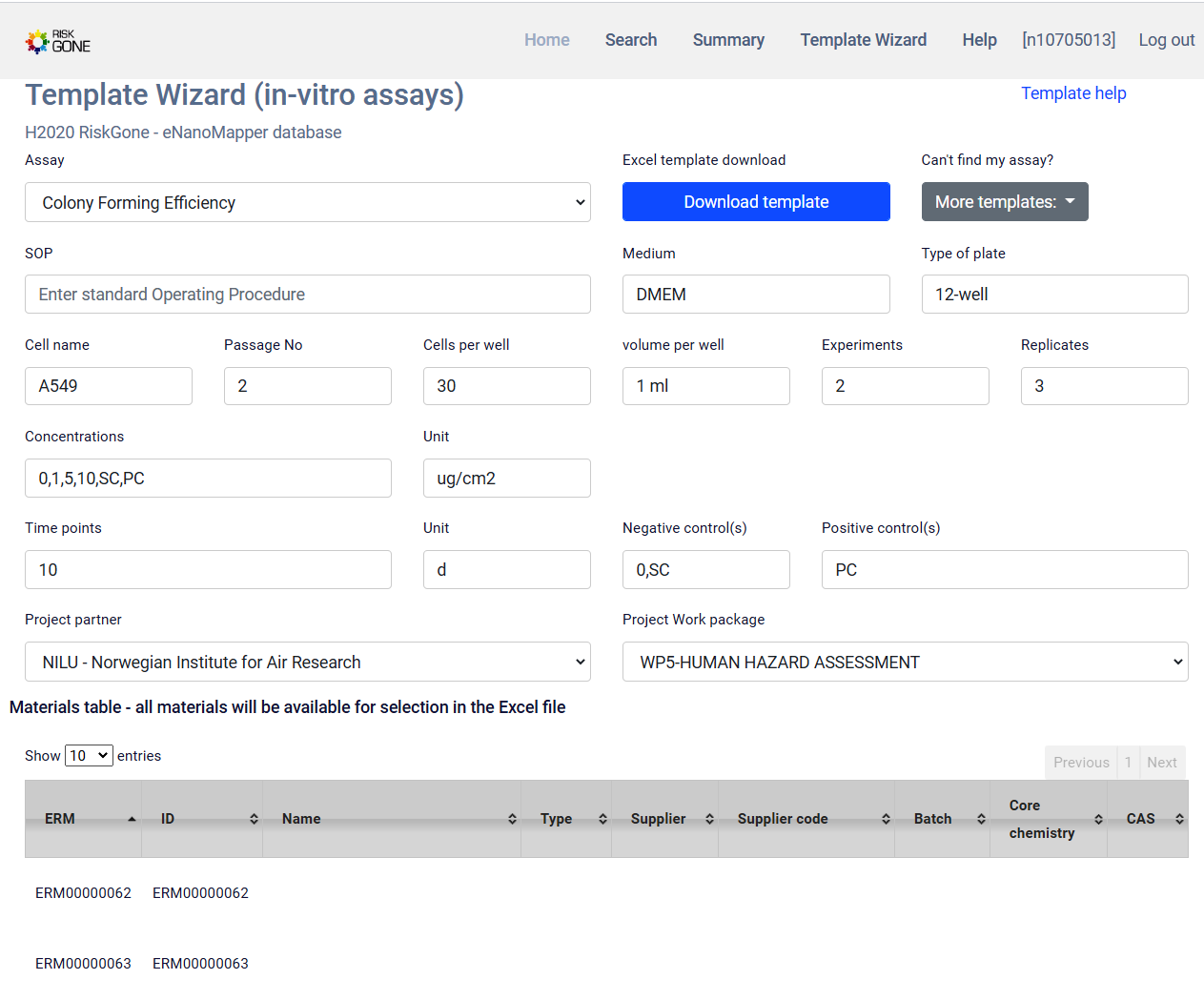Sort materials by CAS column
The width and height of the screenshot is (1204, 1000).
1147,819
